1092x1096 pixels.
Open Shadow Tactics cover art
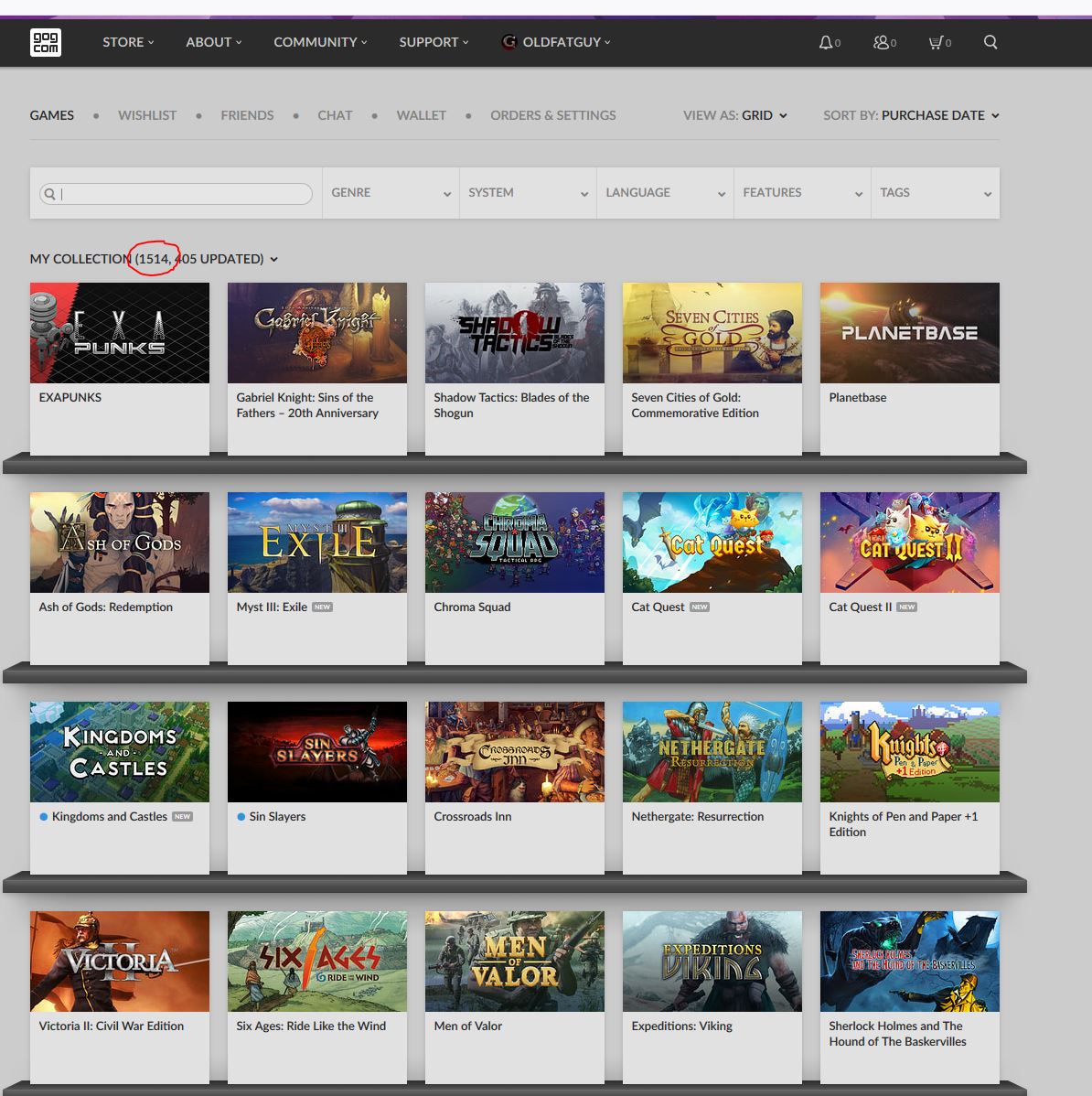click(x=515, y=333)
